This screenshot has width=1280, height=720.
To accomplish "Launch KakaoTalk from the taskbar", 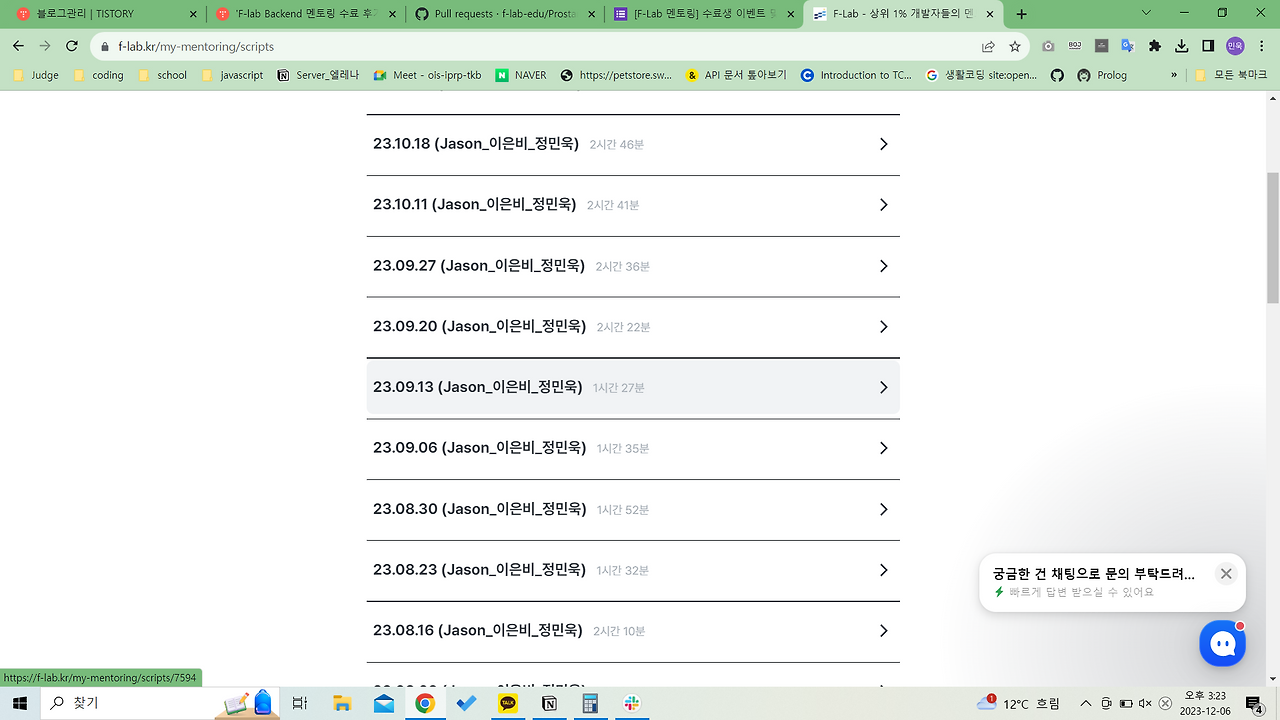I will [508, 704].
